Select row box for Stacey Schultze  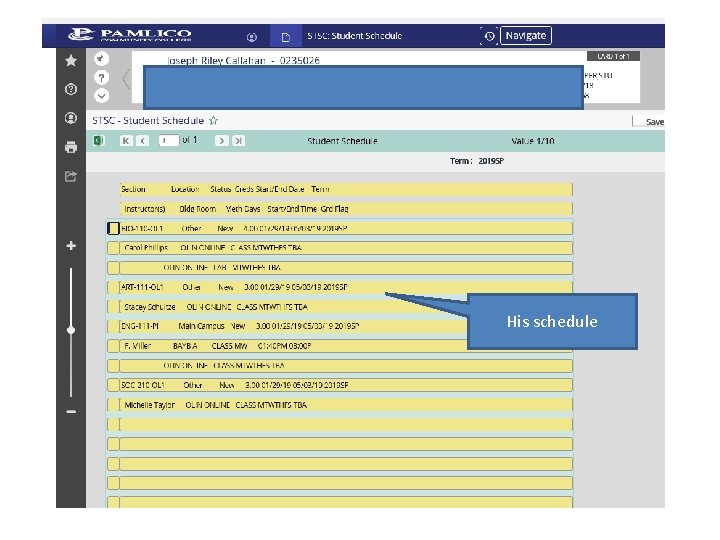pyautogui.click(x=113, y=307)
